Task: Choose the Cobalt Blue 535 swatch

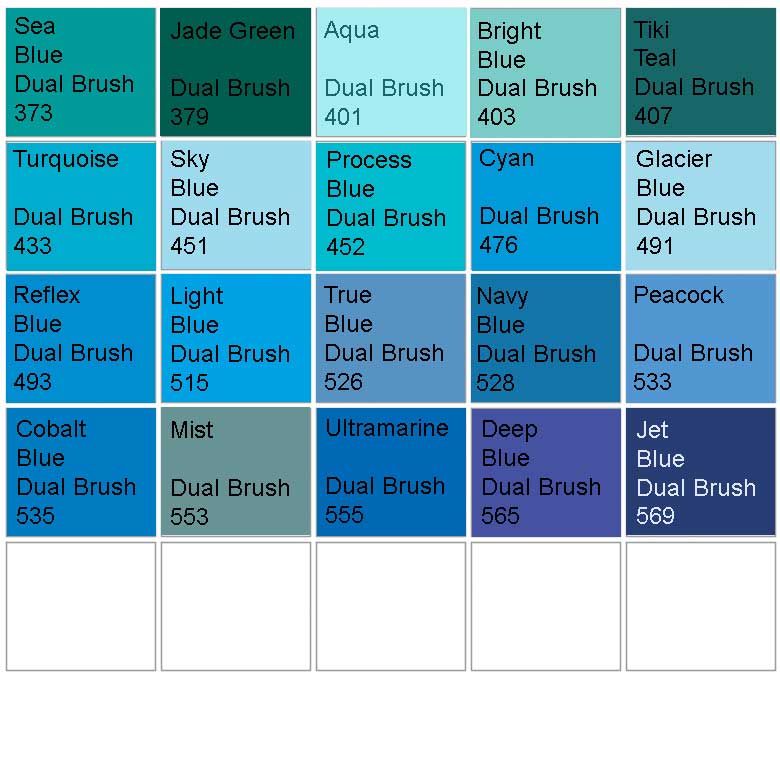Action: tap(81, 472)
